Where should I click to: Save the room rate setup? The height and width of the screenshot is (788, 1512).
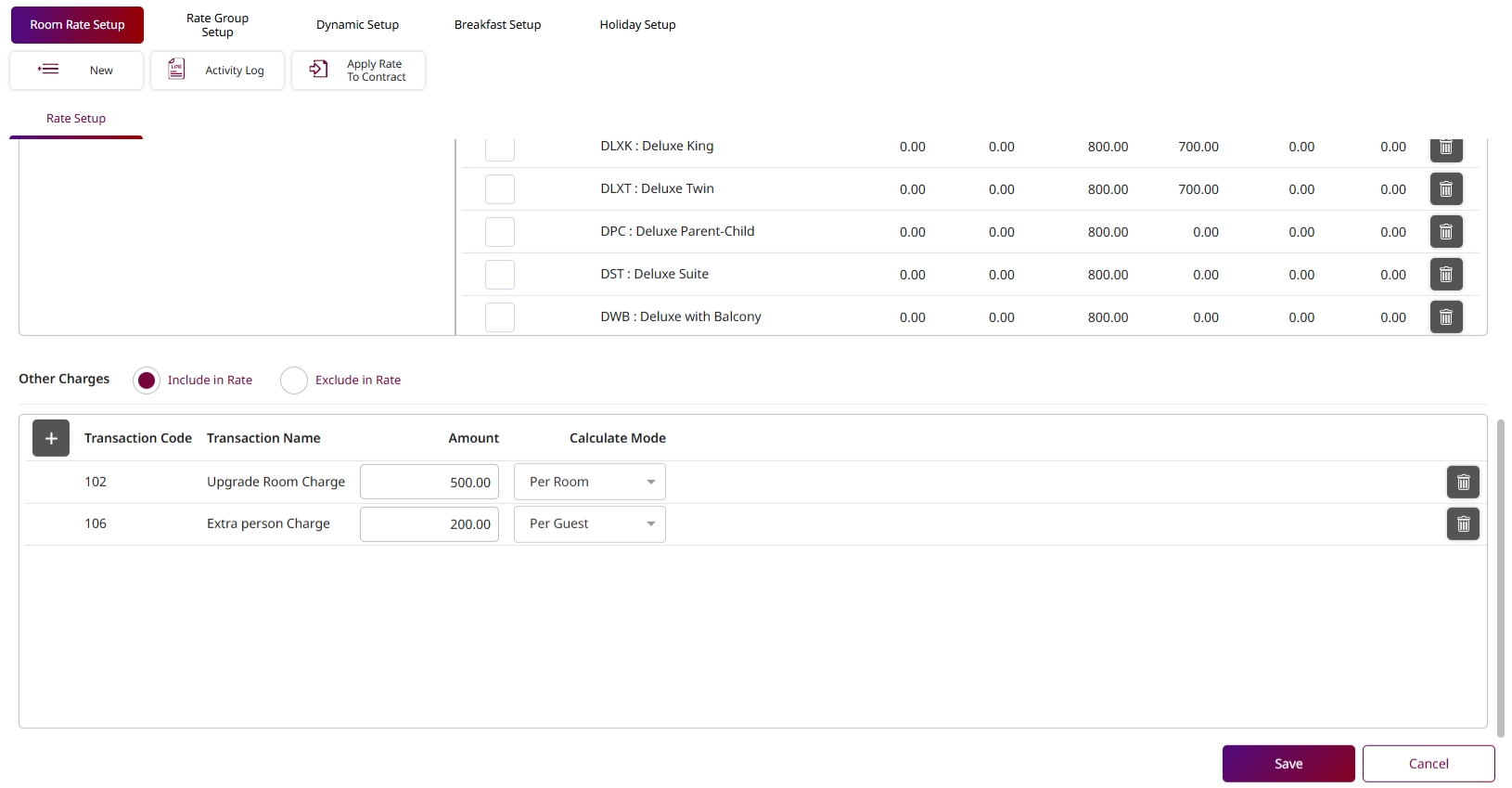pyautogui.click(x=1288, y=764)
